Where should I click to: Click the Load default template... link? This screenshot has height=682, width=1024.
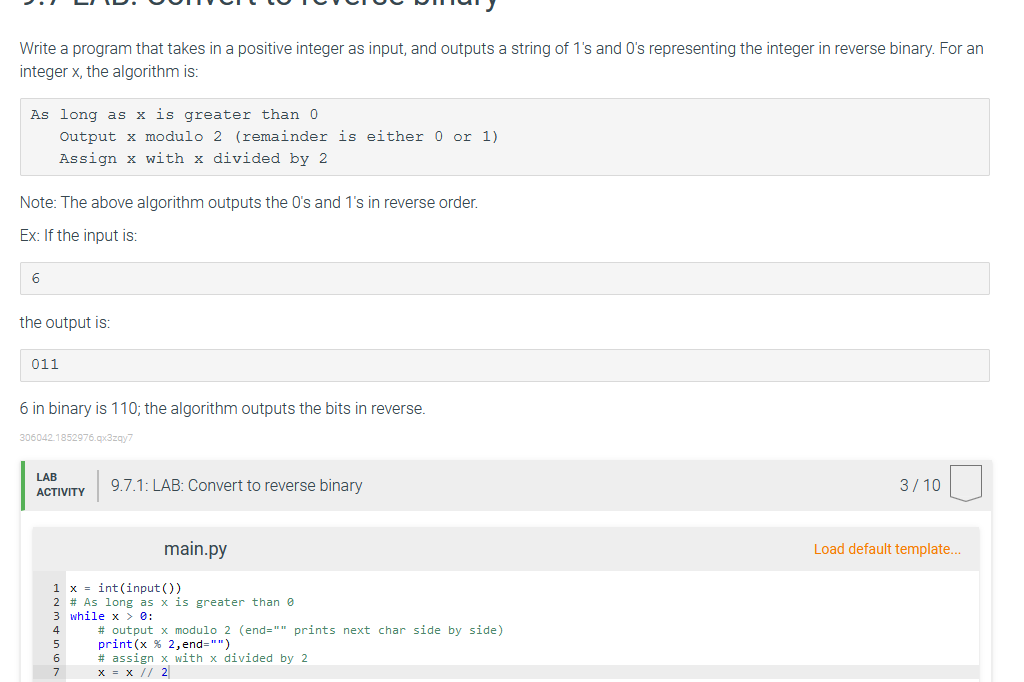[x=887, y=549]
